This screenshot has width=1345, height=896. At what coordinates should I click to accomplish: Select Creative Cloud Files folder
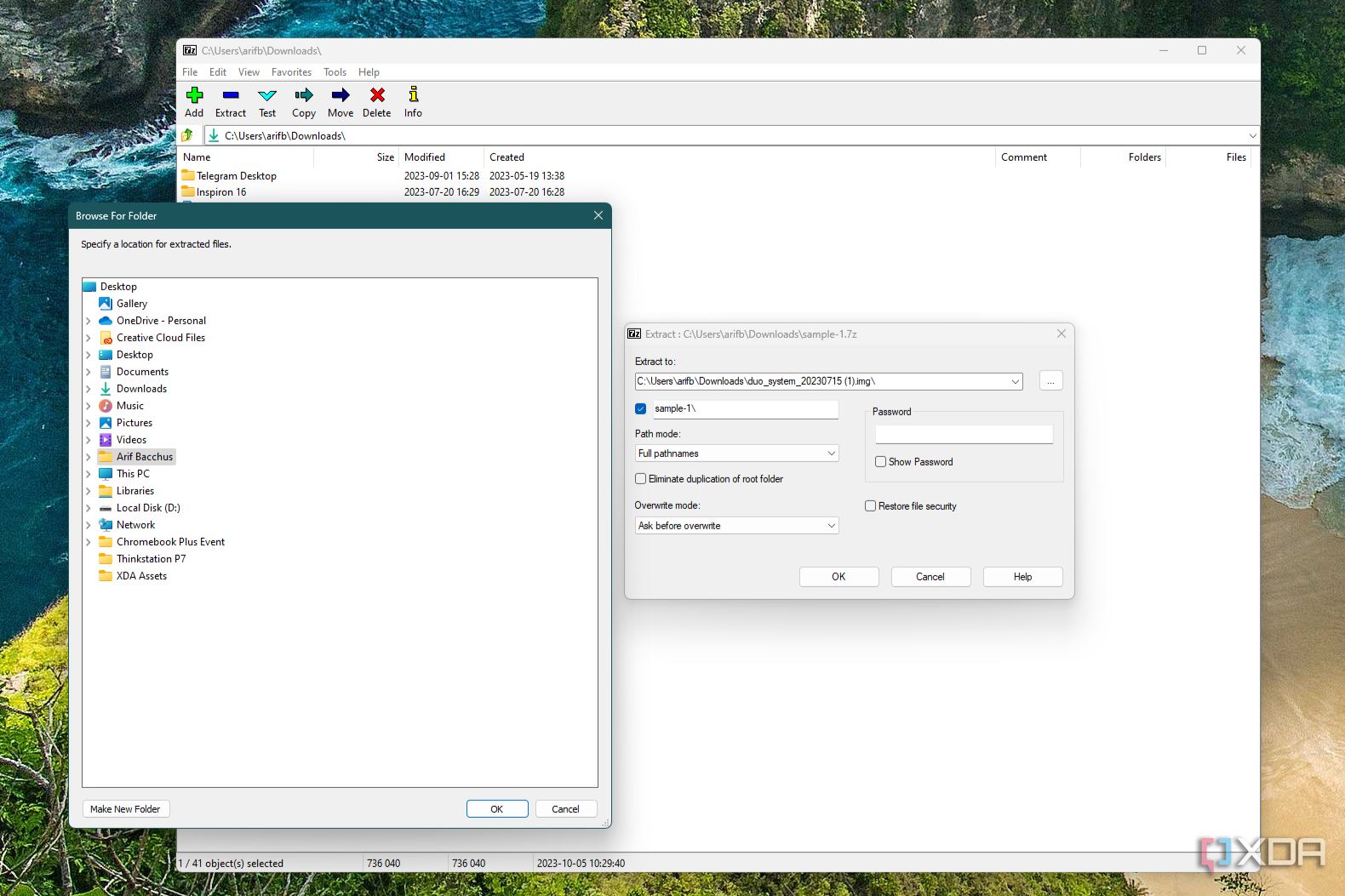pos(161,338)
